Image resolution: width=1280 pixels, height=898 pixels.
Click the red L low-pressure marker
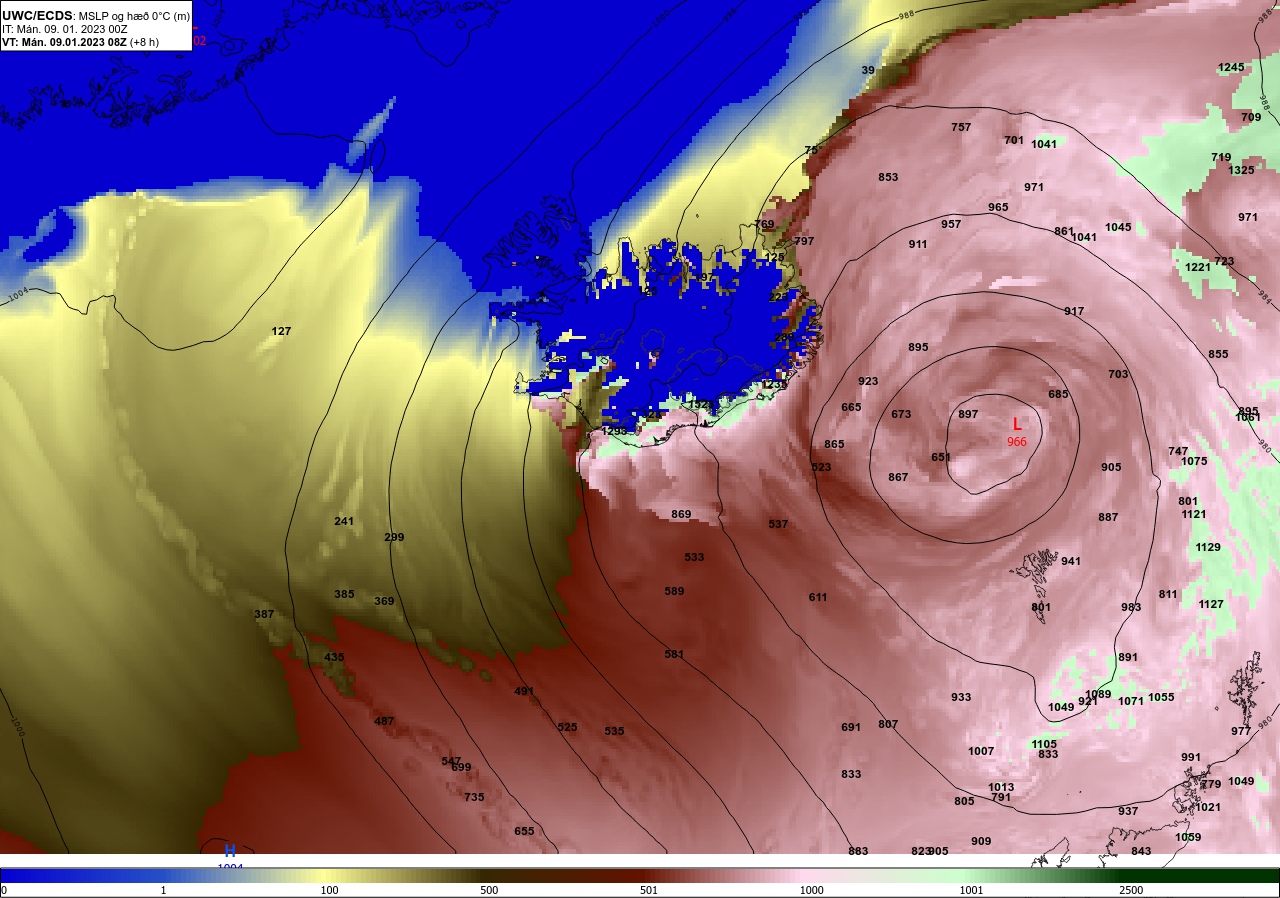click(x=1017, y=424)
